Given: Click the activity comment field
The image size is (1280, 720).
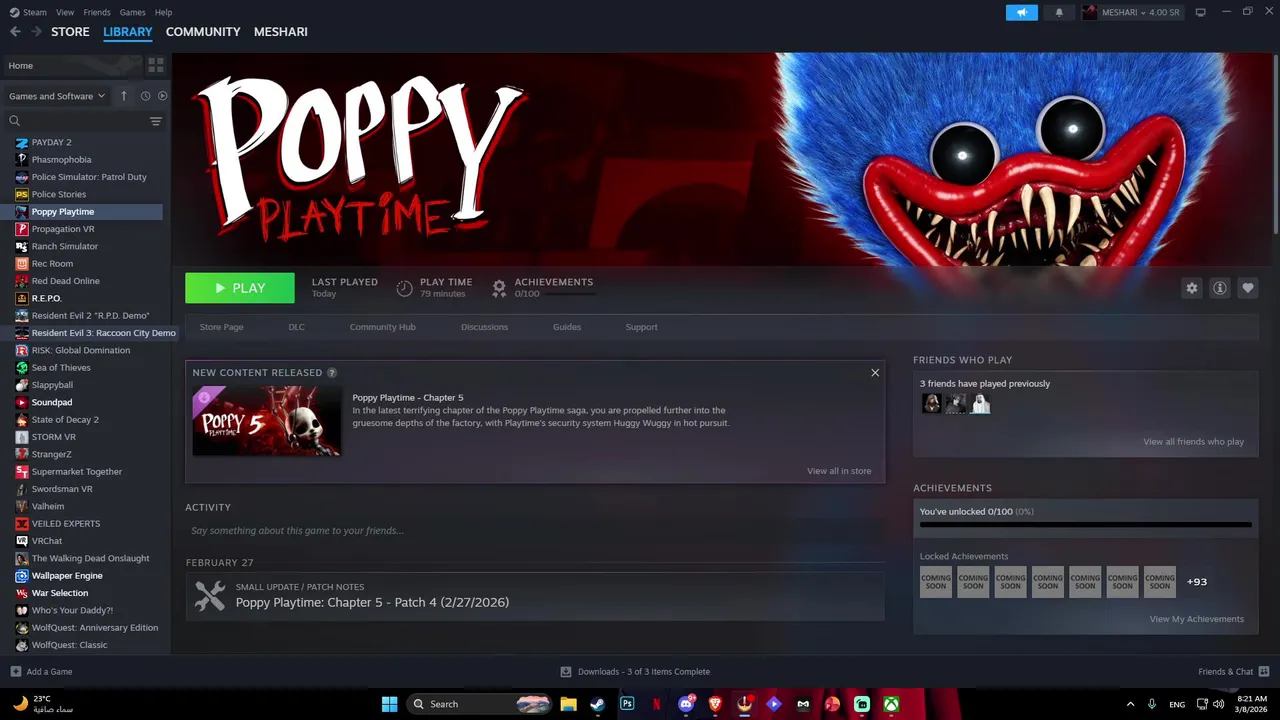Looking at the screenshot, I should click(x=534, y=531).
